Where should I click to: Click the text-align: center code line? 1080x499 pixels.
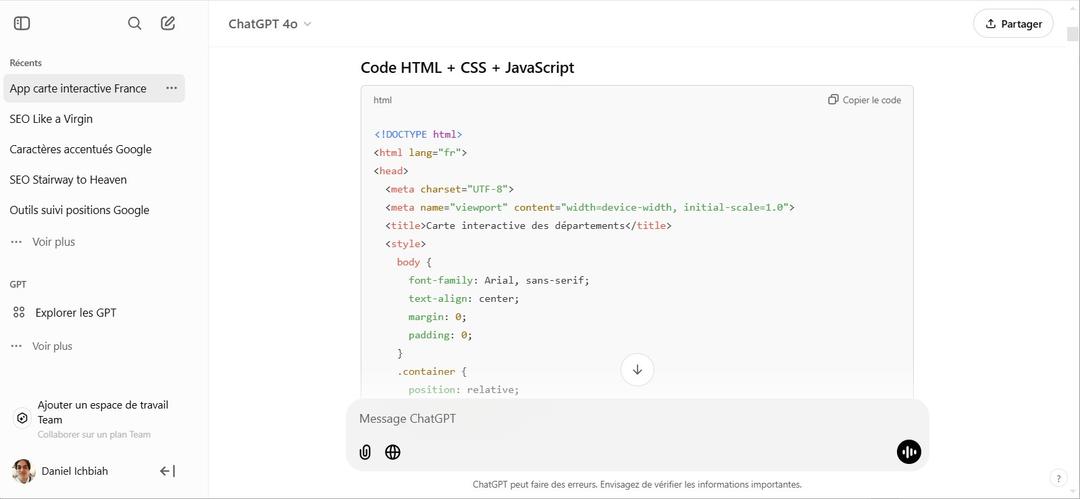(464, 298)
